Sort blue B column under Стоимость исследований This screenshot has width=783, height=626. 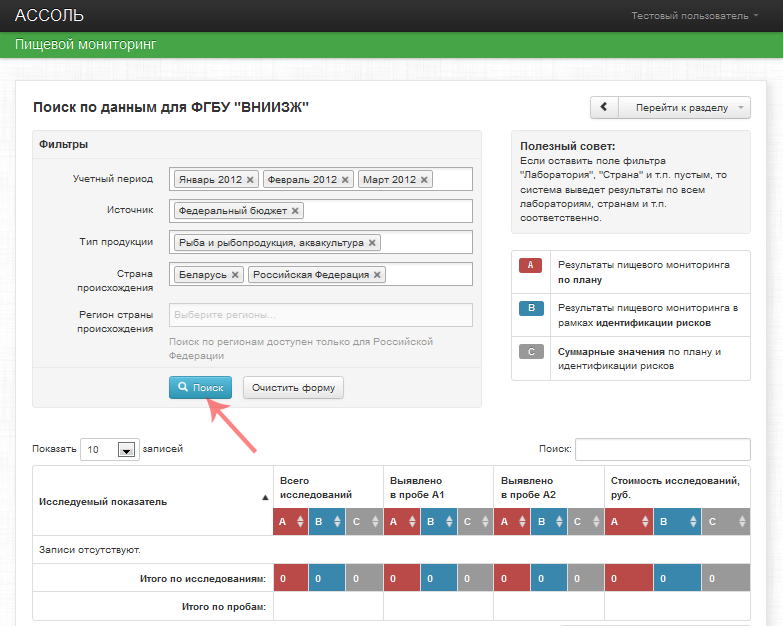(675, 521)
